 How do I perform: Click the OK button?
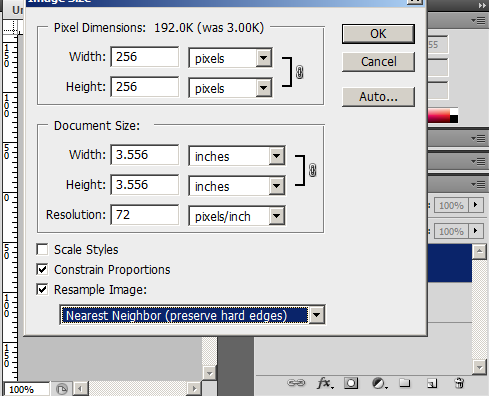(x=378, y=34)
